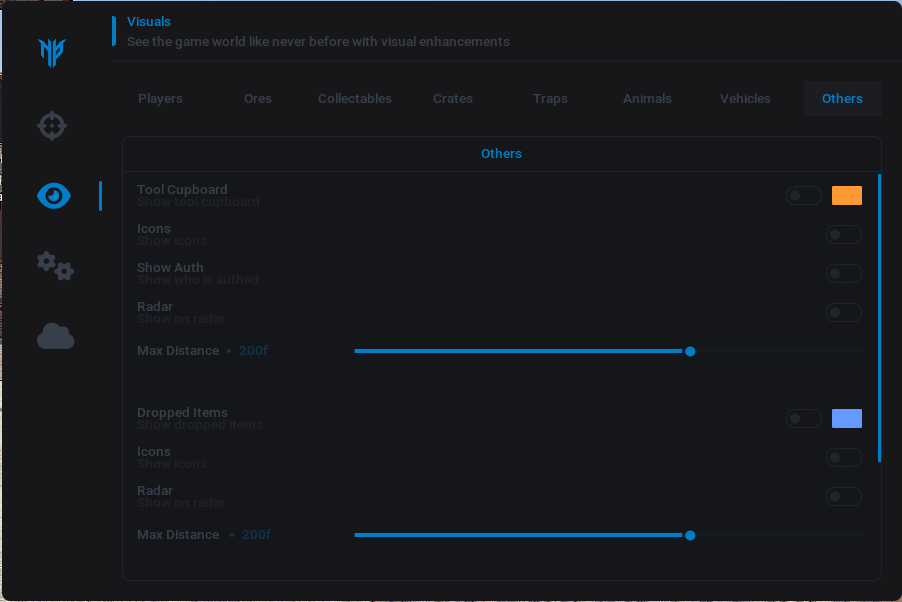
Task: Open the orange Tool Cupboard color swatch
Action: point(846,196)
